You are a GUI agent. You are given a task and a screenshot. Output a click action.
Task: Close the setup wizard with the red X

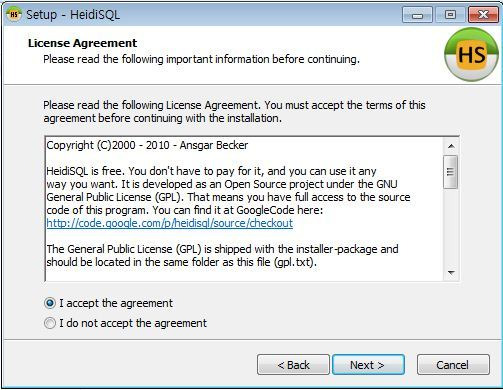pyautogui.click(x=483, y=15)
